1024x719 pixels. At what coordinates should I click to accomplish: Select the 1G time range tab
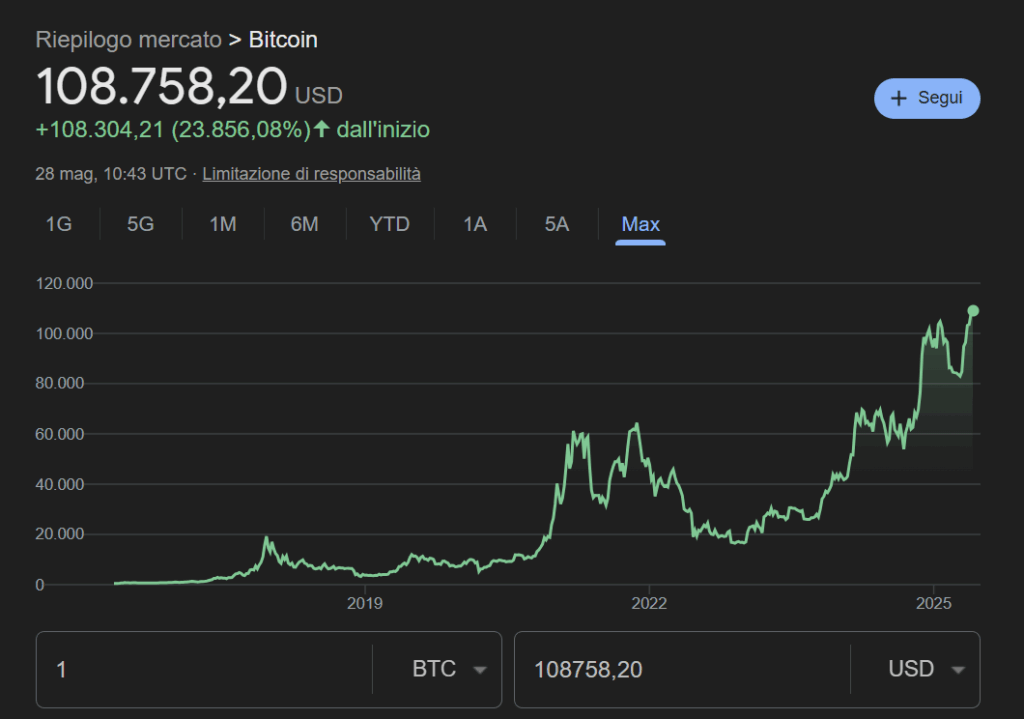point(59,224)
